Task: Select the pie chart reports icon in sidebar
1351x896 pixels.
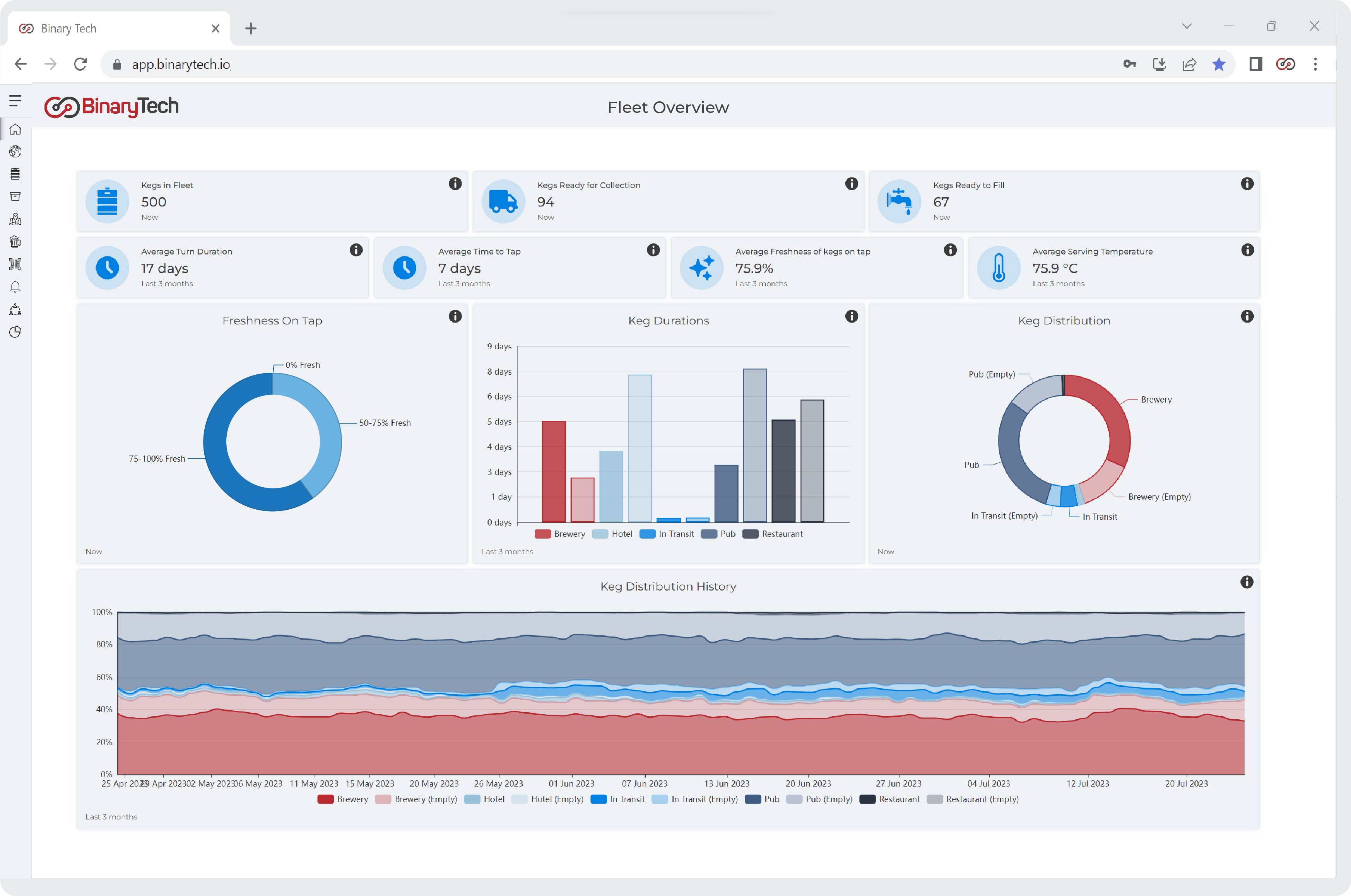Action: (x=15, y=331)
